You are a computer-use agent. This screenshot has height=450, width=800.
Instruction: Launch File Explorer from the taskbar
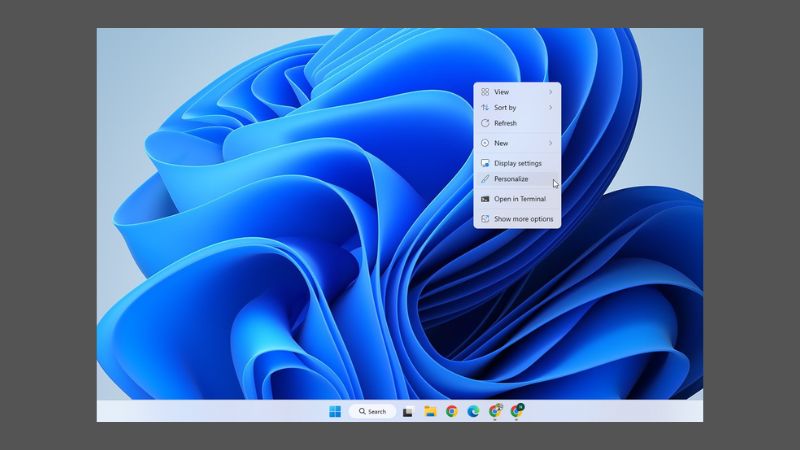click(x=430, y=411)
